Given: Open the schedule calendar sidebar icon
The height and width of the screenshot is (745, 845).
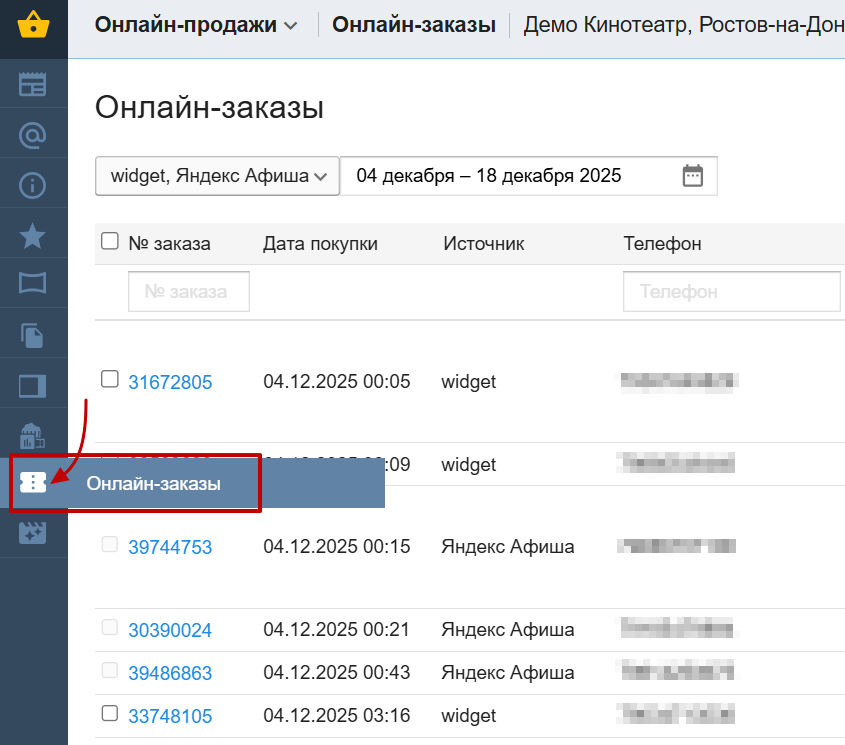Looking at the screenshot, I should (33, 84).
